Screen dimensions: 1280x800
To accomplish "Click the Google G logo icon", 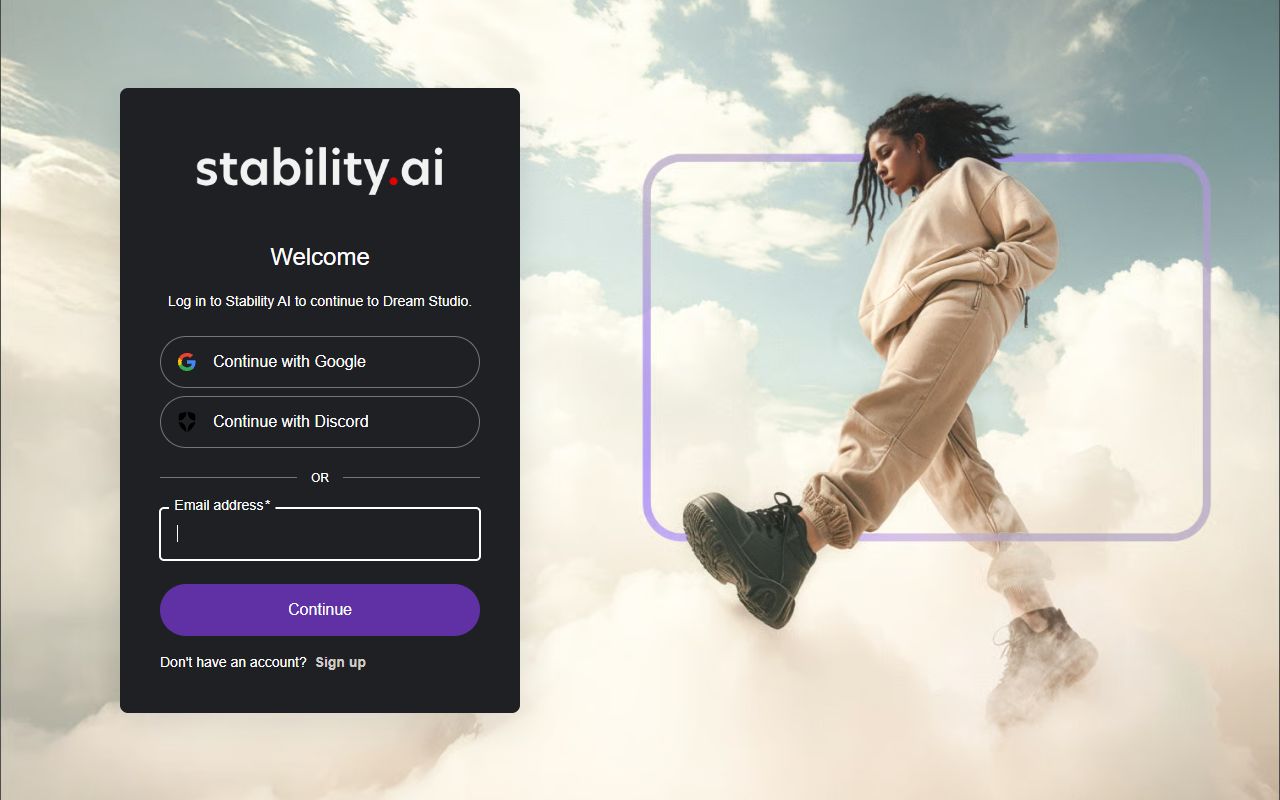I will (187, 362).
